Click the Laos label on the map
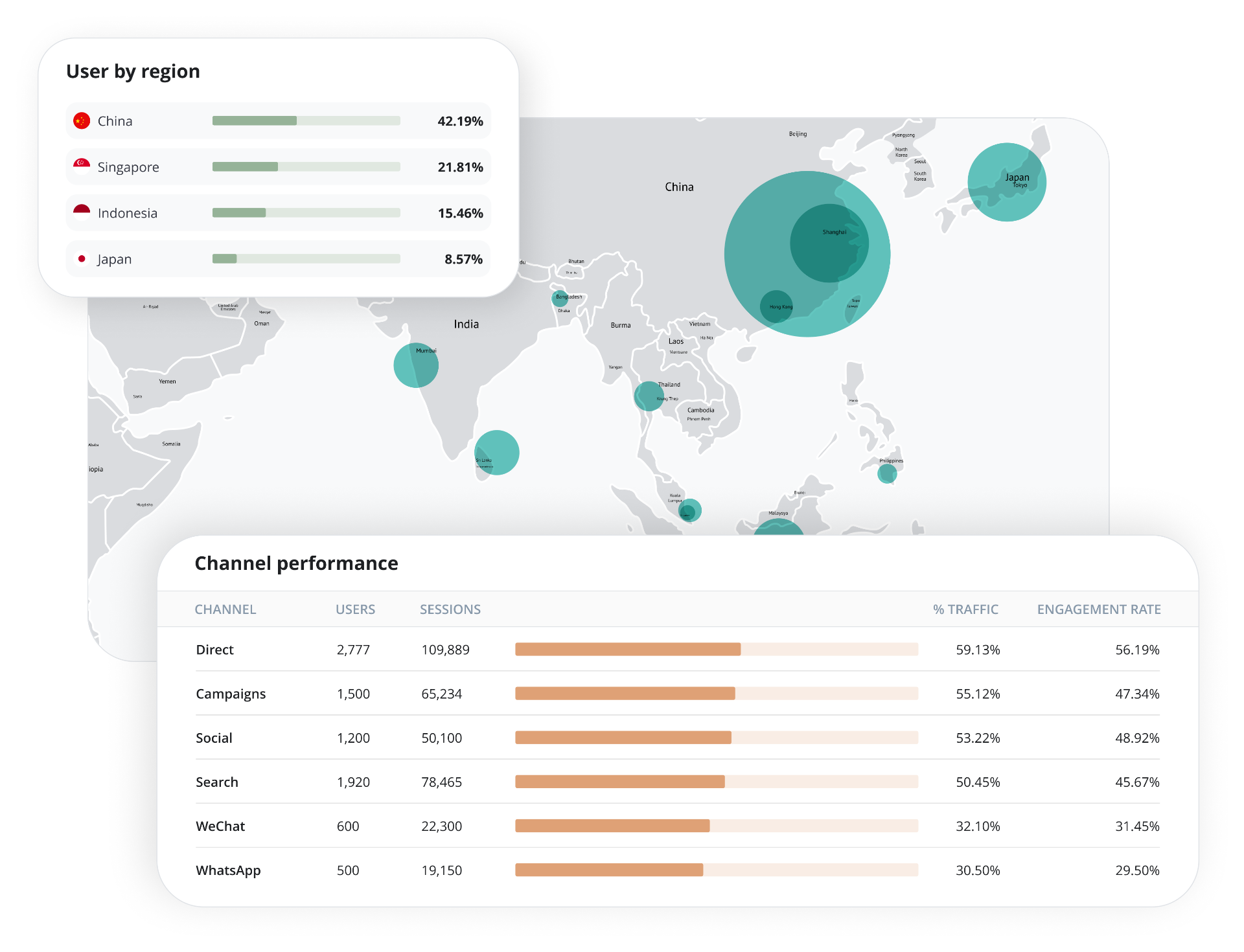 pyautogui.click(x=676, y=341)
